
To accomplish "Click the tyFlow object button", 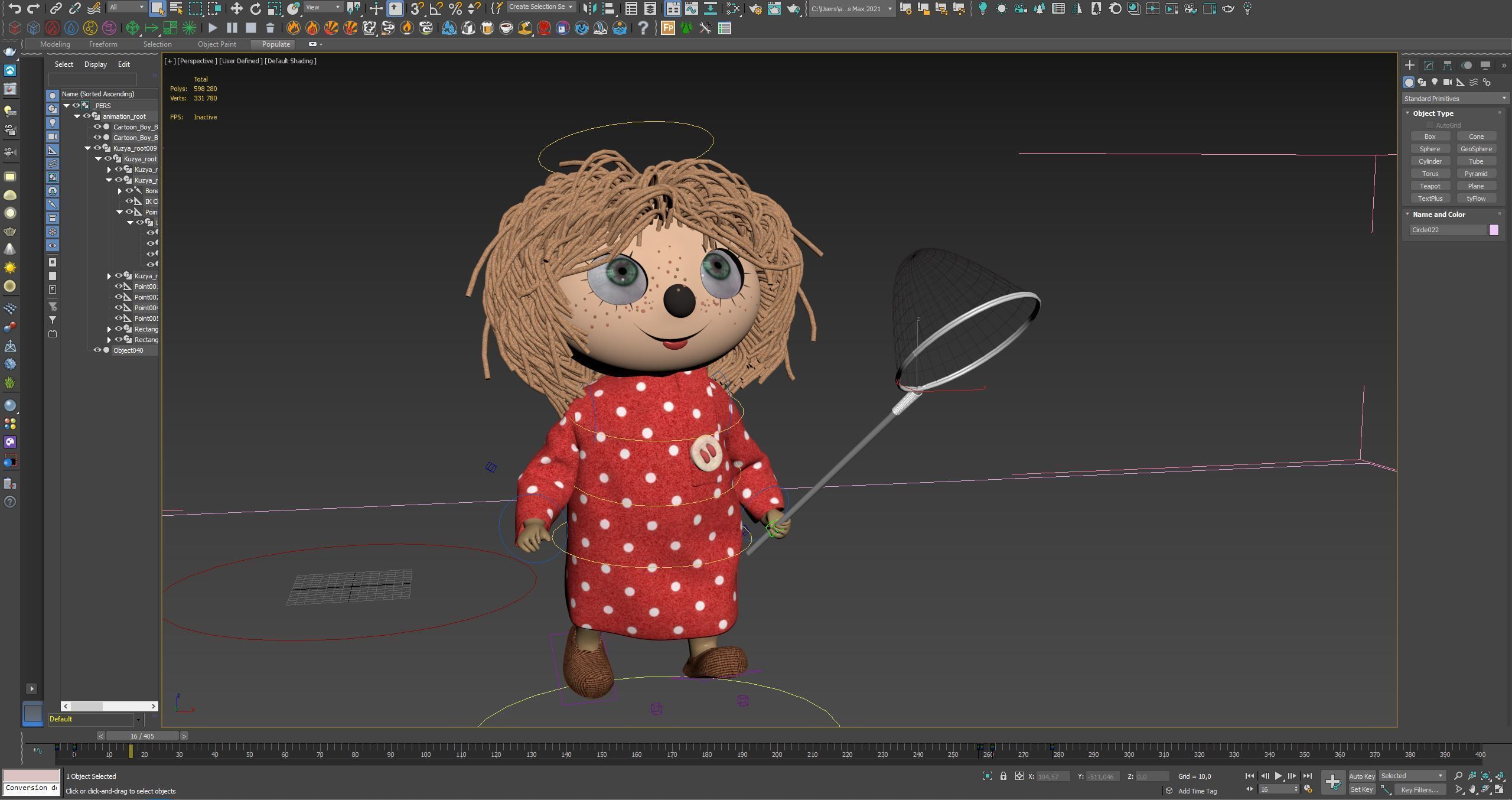I will tap(1476, 199).
